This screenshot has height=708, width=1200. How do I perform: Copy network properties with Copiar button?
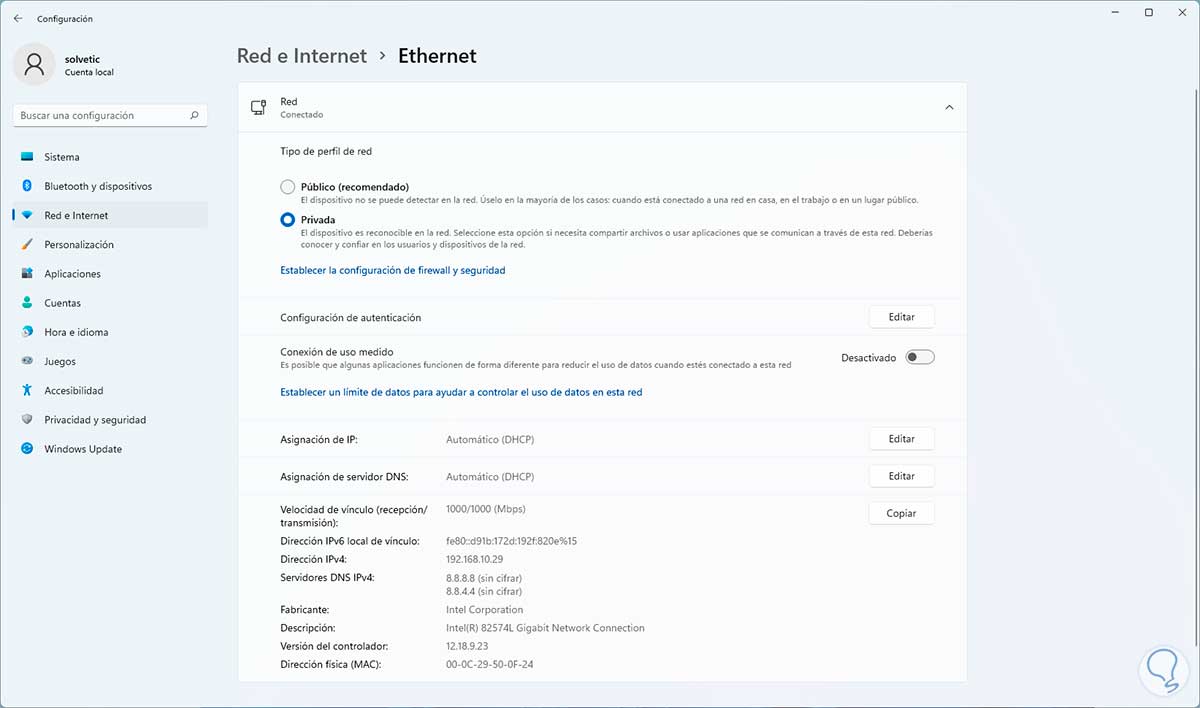[x=901, y=513]
